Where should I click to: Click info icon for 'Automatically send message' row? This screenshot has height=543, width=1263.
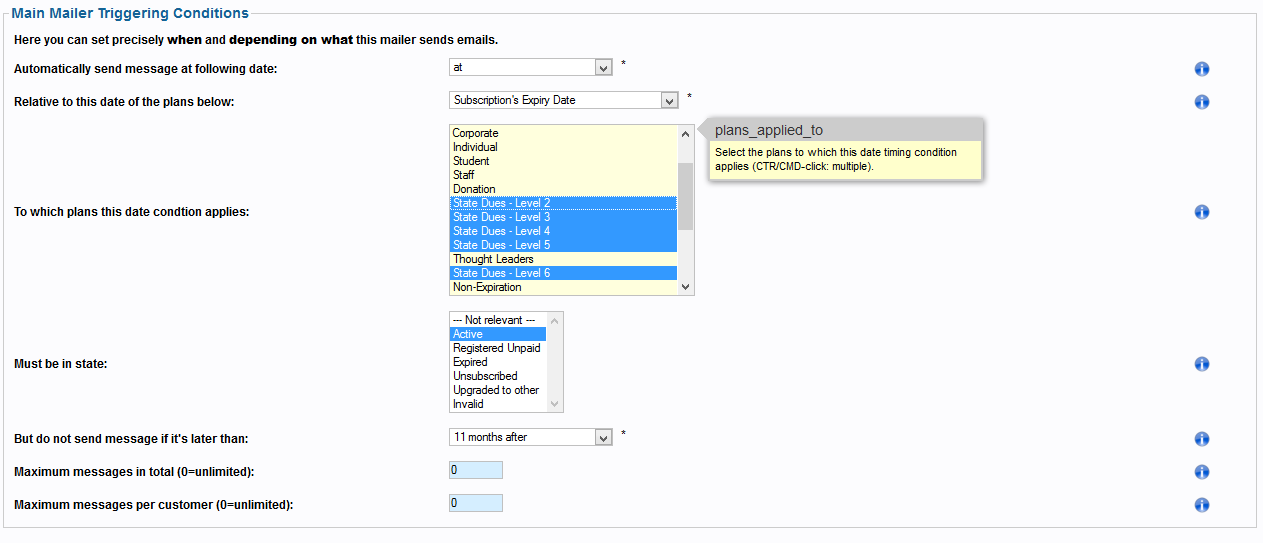coord(1202,69)
